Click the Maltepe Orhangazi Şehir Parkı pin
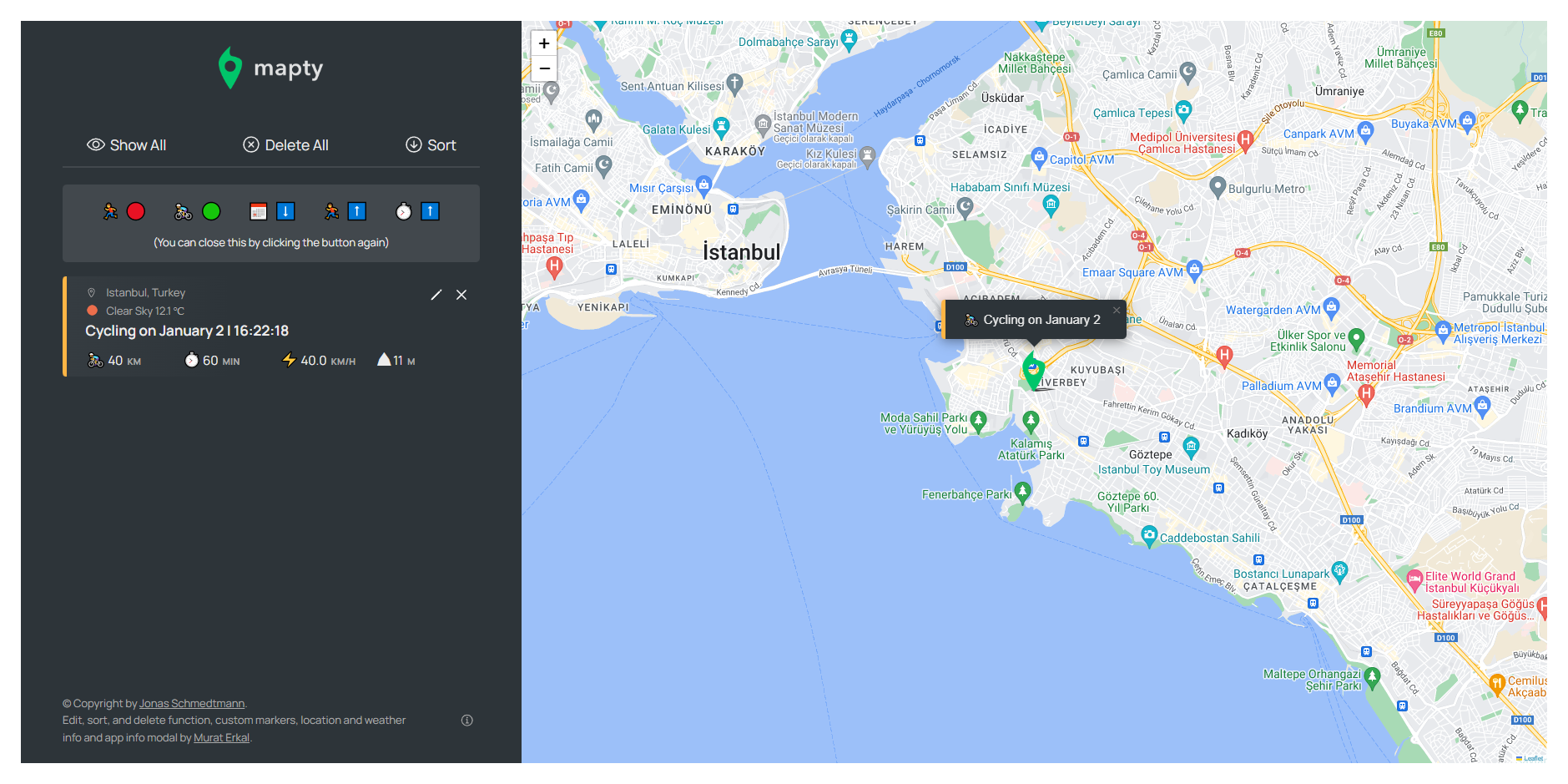1568x784 pixels. point(1373,677)
